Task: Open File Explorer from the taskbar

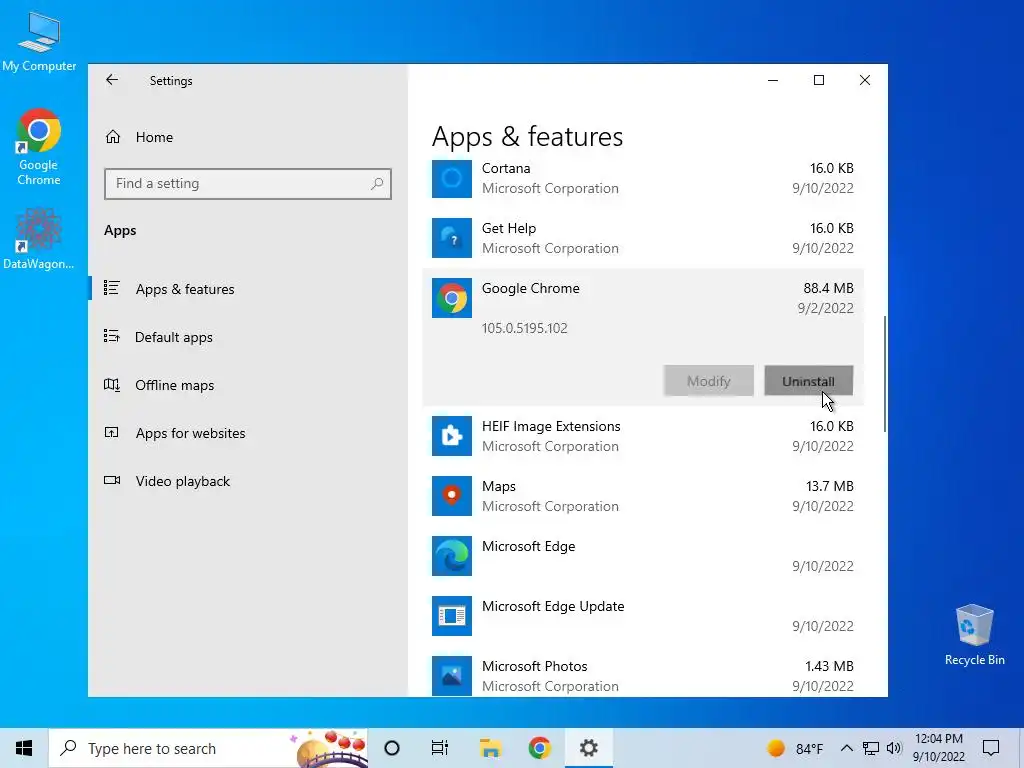Action: pyautogui.click(x=490, y=748)
